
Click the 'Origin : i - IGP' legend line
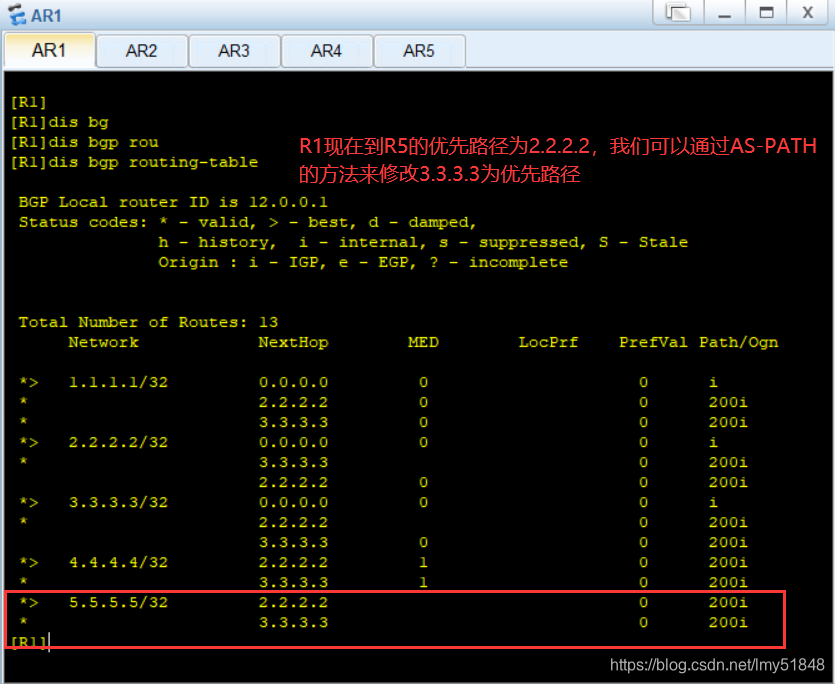coord(363,262)
